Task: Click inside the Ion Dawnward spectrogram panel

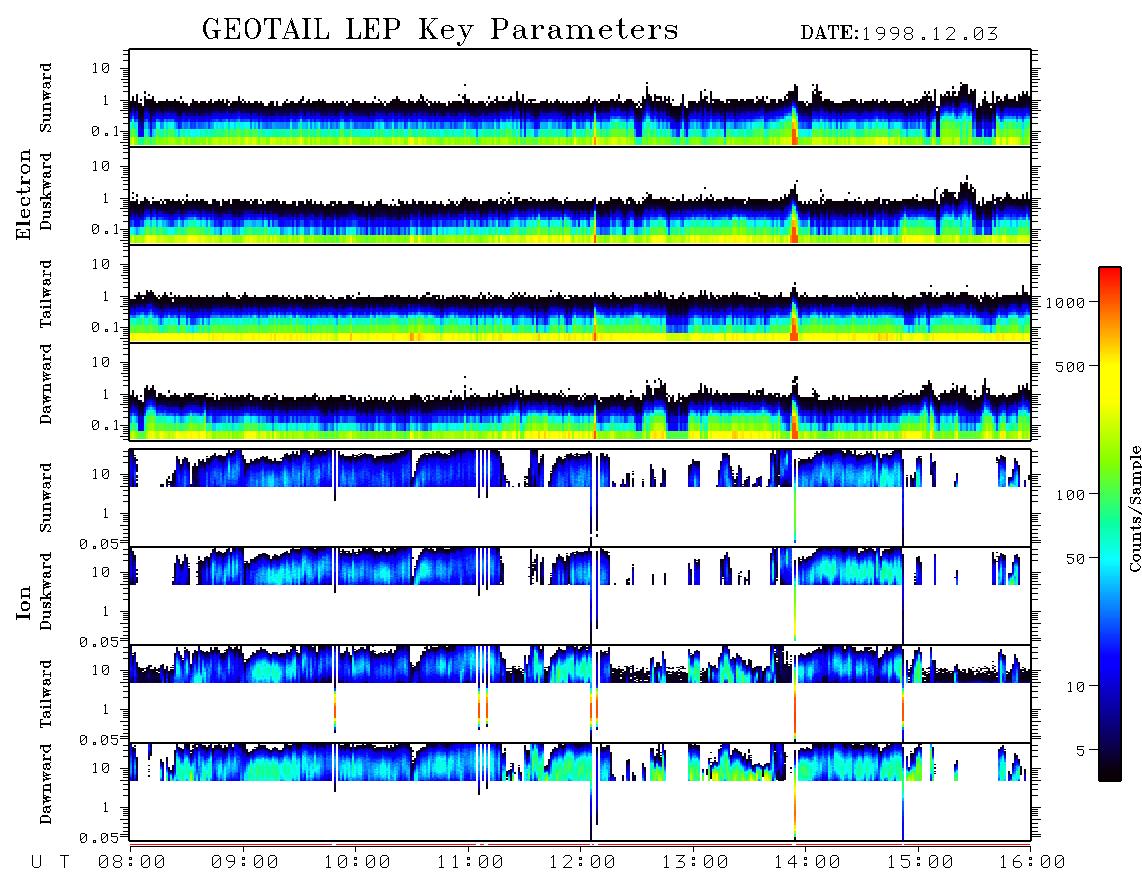Action: 580,792
